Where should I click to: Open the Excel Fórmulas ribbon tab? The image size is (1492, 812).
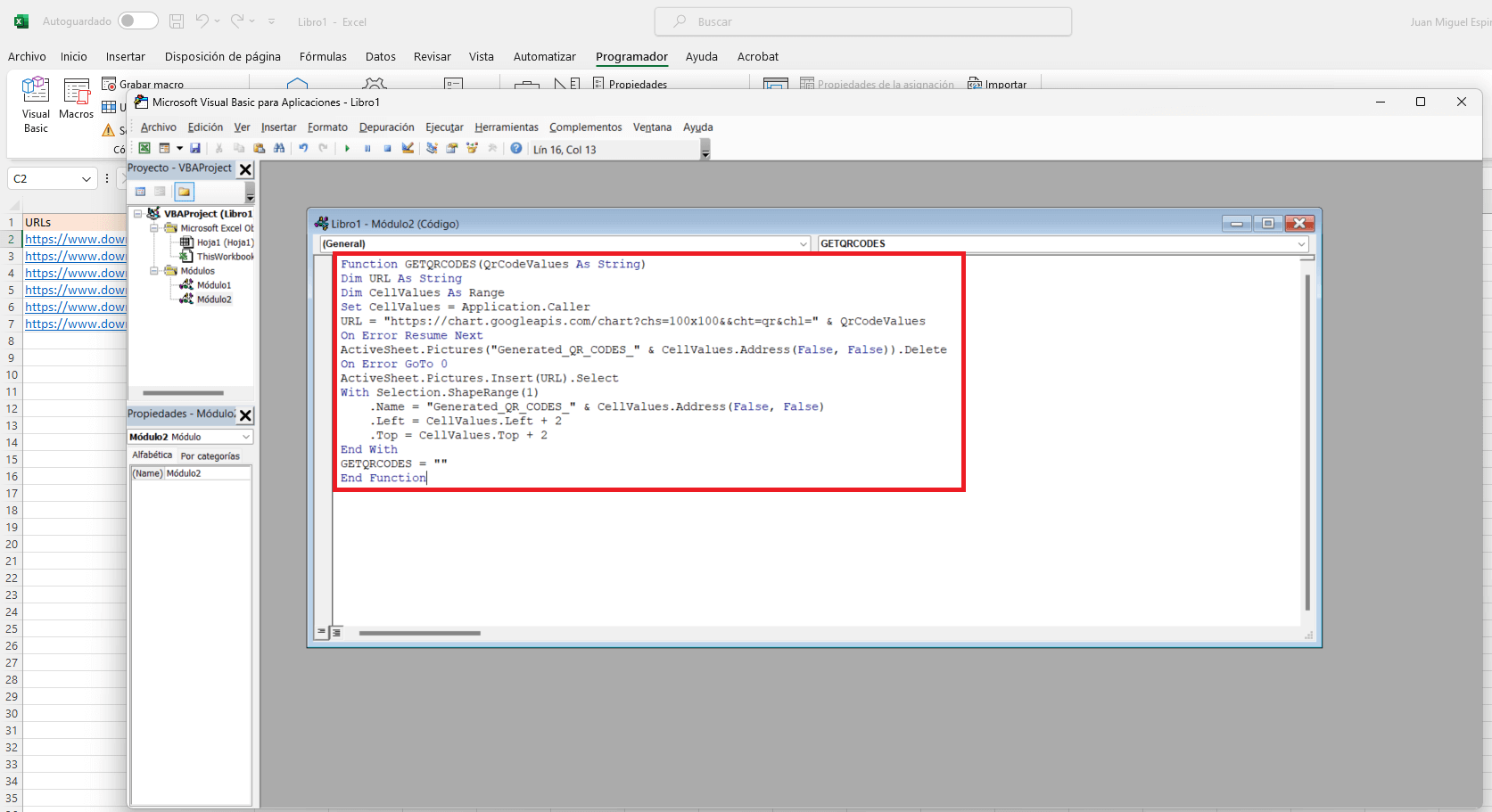coord(323,57)
